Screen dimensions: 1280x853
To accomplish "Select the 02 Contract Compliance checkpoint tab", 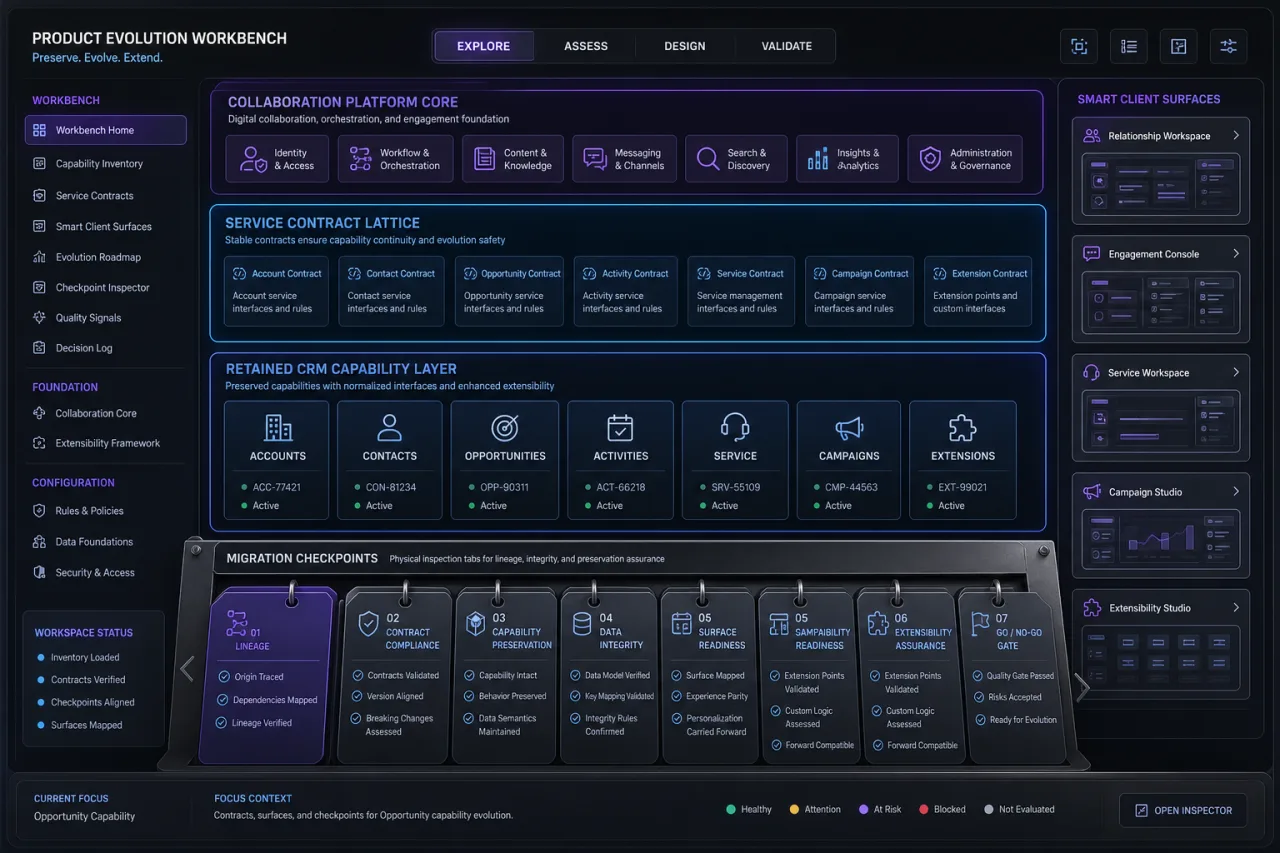I will [396, 676].
